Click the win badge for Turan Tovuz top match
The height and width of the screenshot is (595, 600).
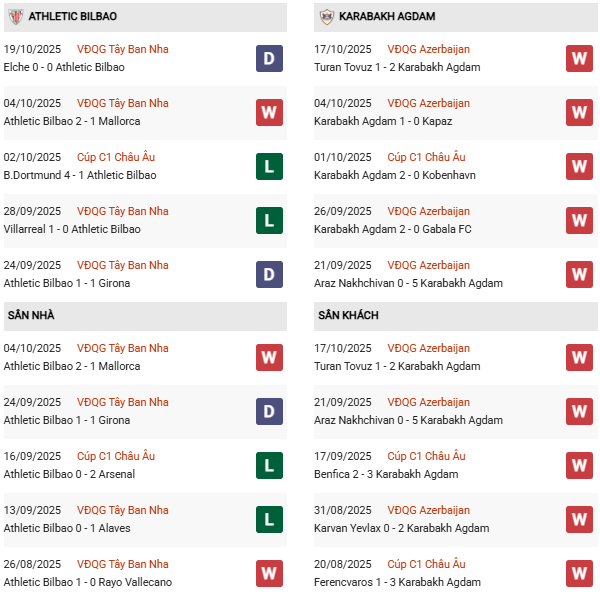click(x=579, y=58)
